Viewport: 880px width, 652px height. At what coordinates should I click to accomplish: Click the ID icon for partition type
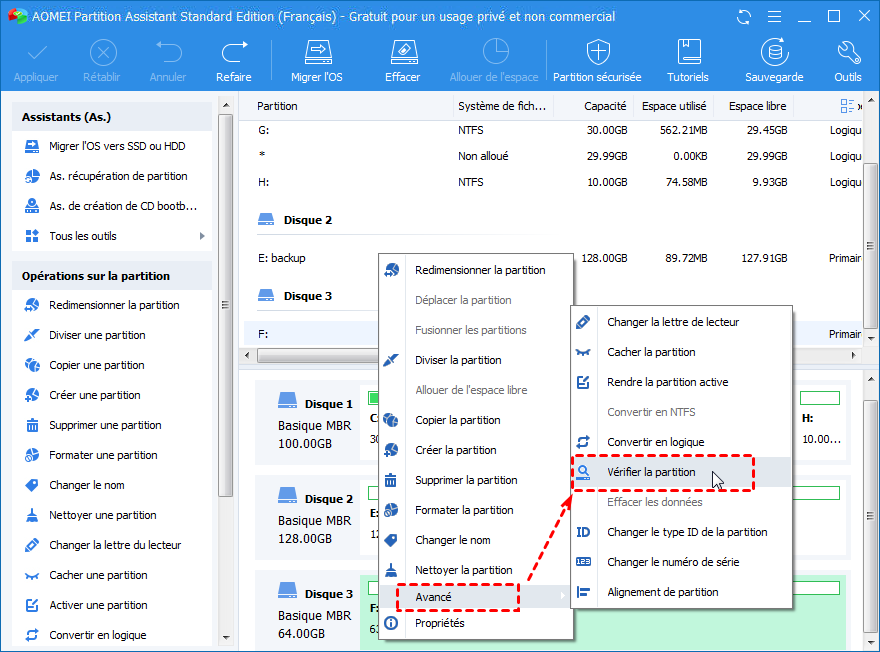pos(583,532)
